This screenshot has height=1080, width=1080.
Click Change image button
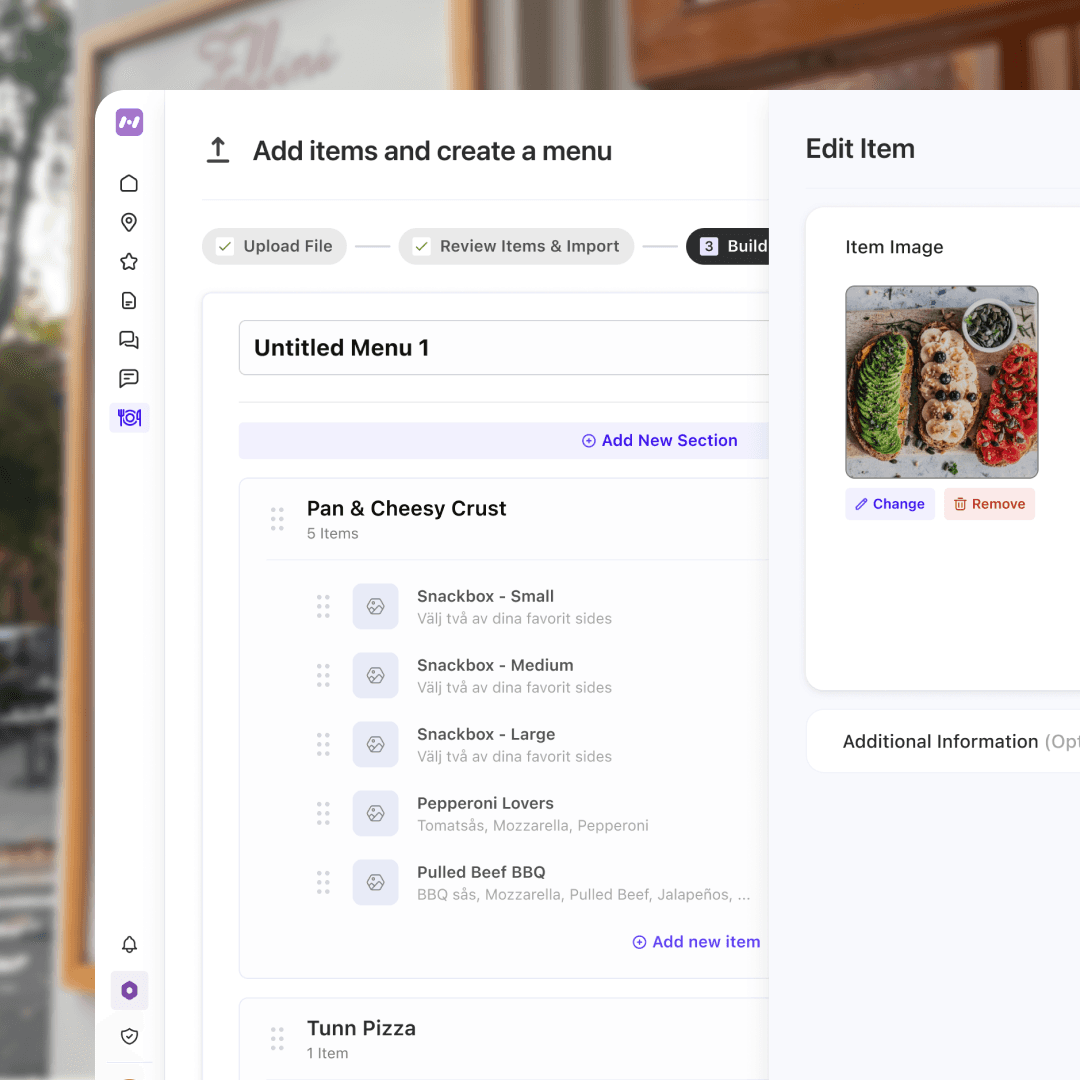890,504
